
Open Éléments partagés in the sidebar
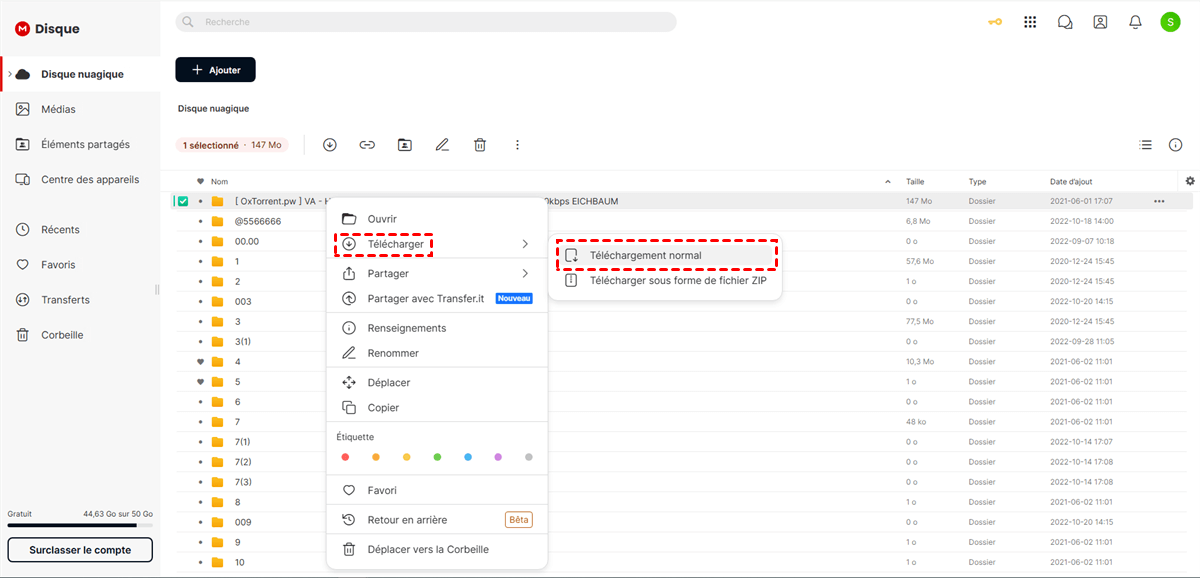coord(80,144)
